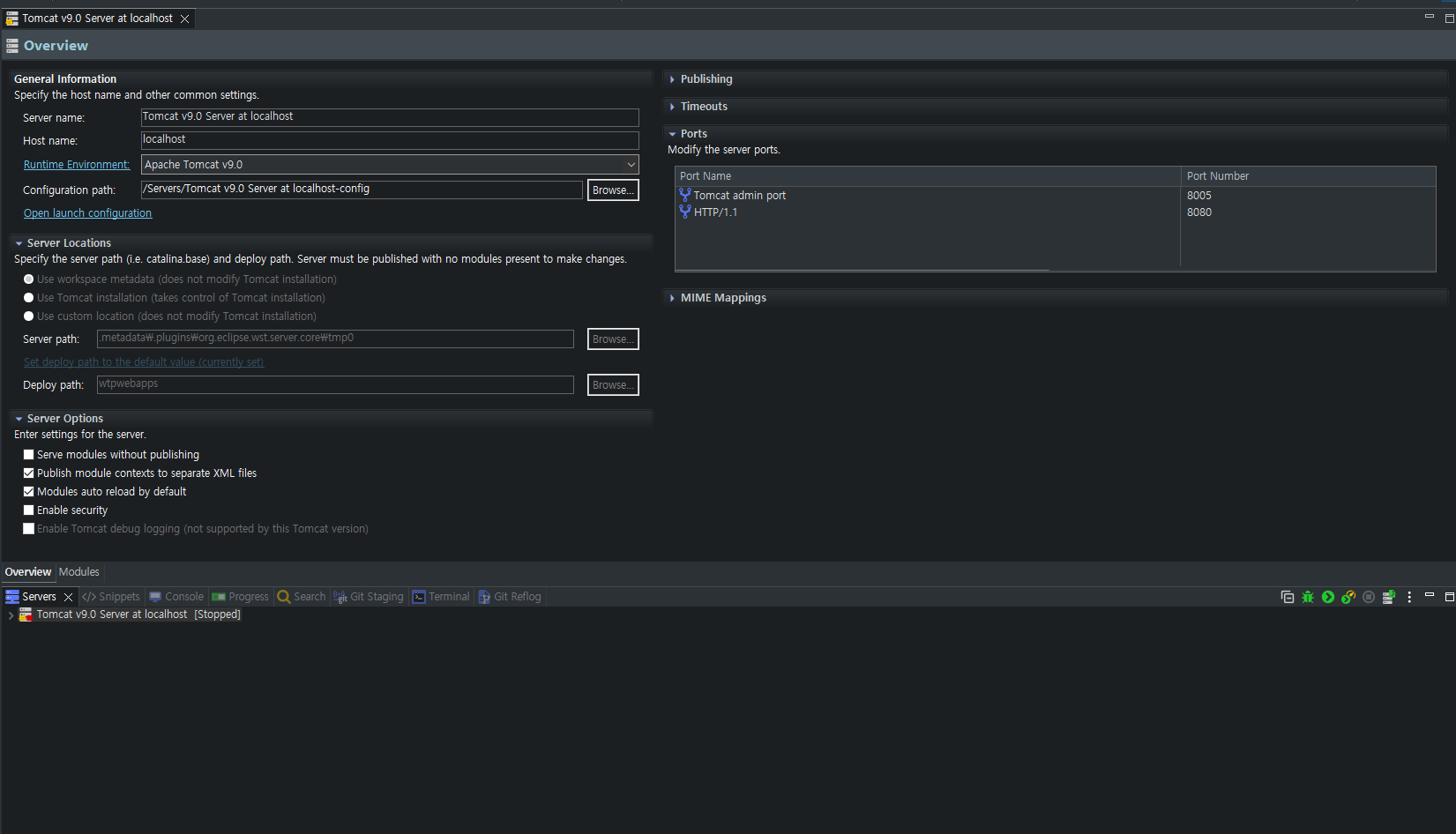Click the Ports table horizontal scrollbar

coord(862,270)
